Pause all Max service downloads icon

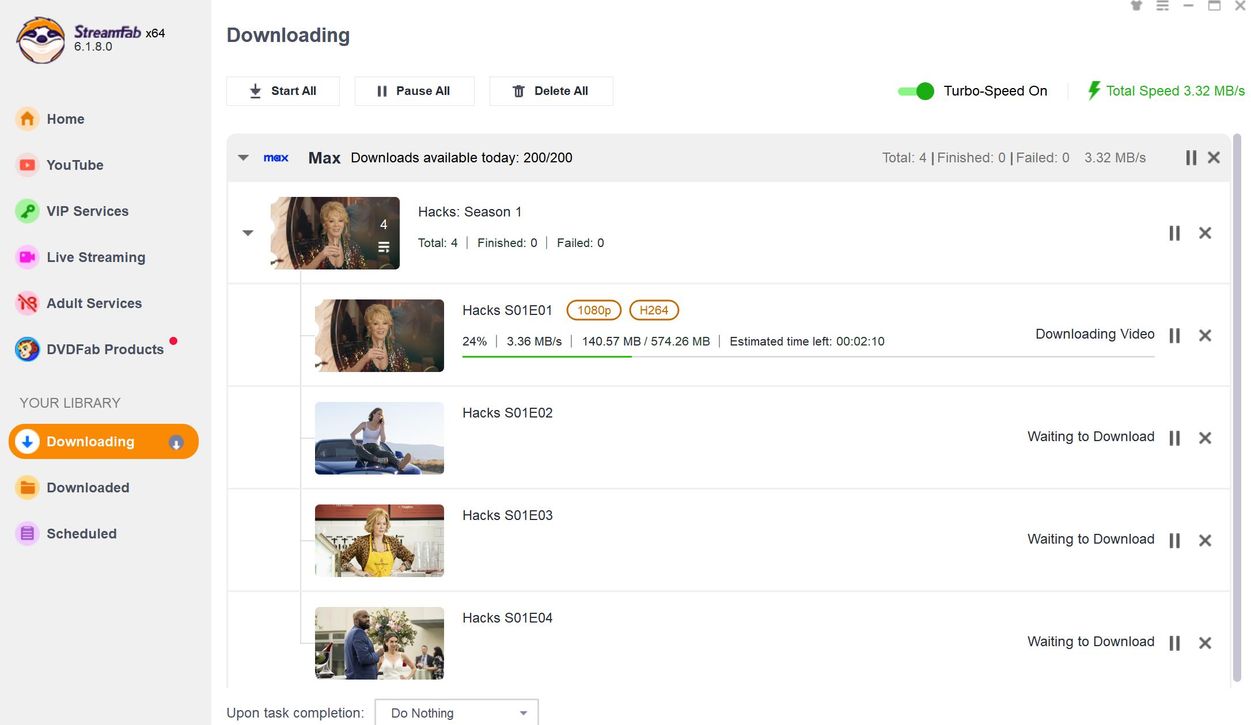pyautogui.click(x=1191, y=158)
